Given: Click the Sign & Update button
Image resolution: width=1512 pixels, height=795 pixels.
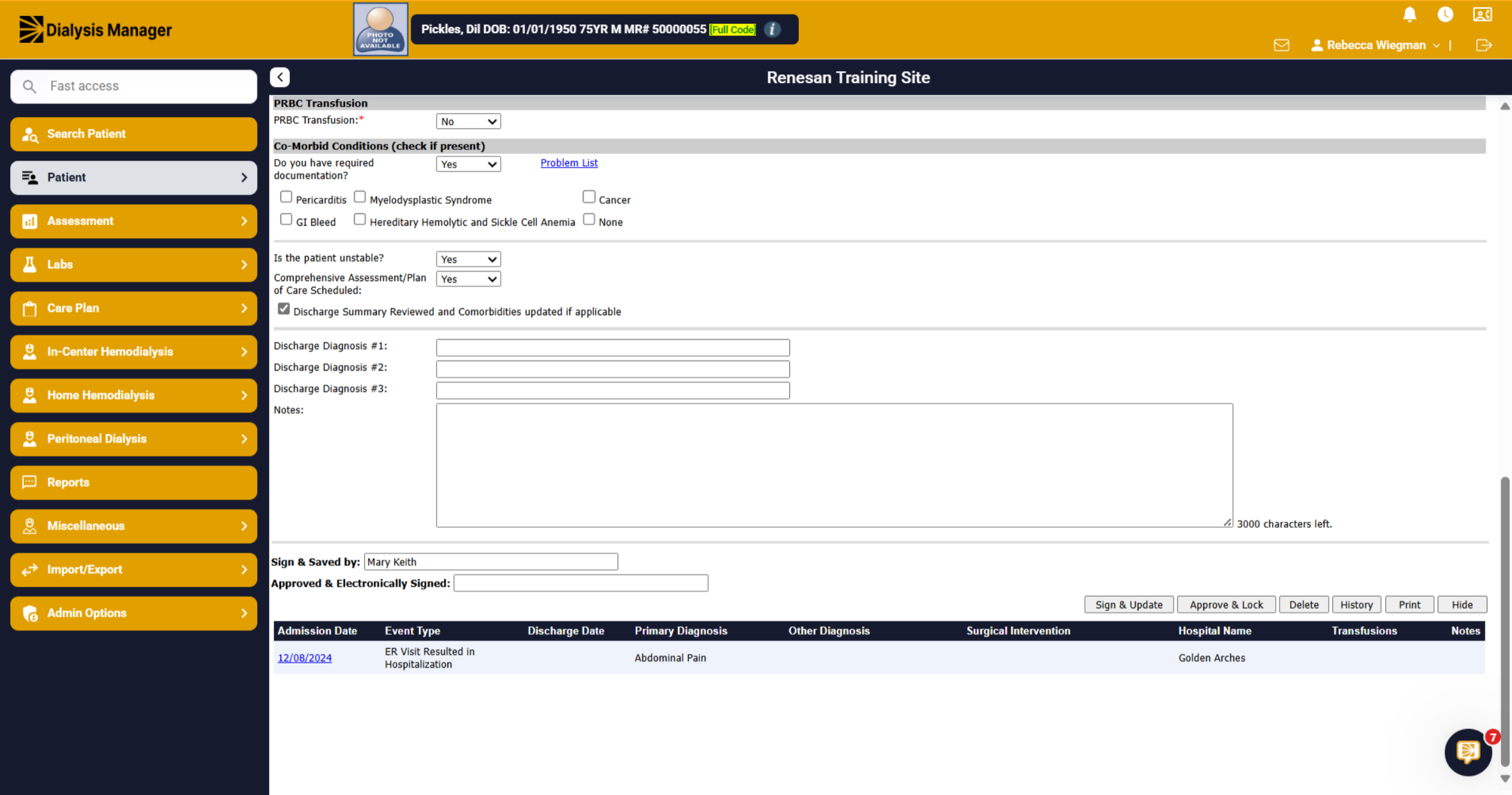Looking at the screenshot, I should tap(1129, 605).
